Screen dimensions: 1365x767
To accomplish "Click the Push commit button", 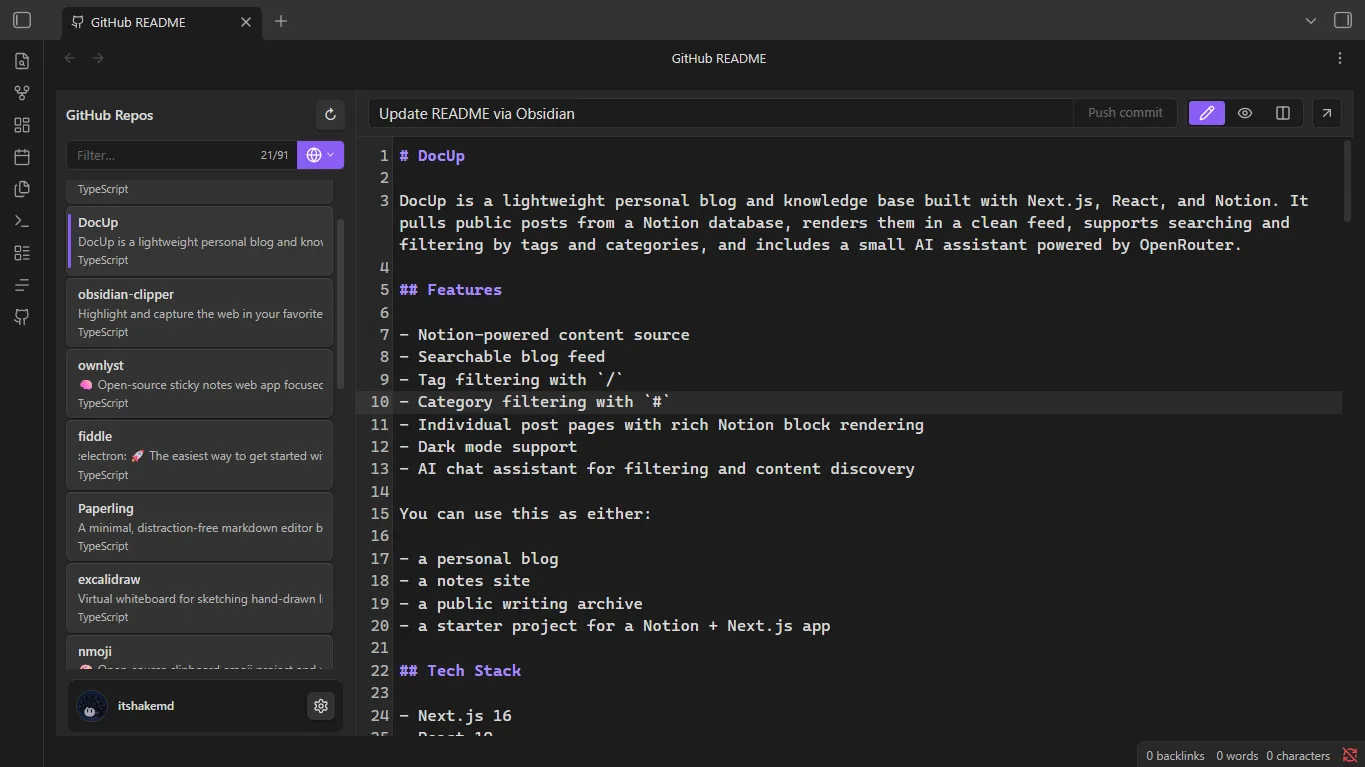I will coord(1125,113).
